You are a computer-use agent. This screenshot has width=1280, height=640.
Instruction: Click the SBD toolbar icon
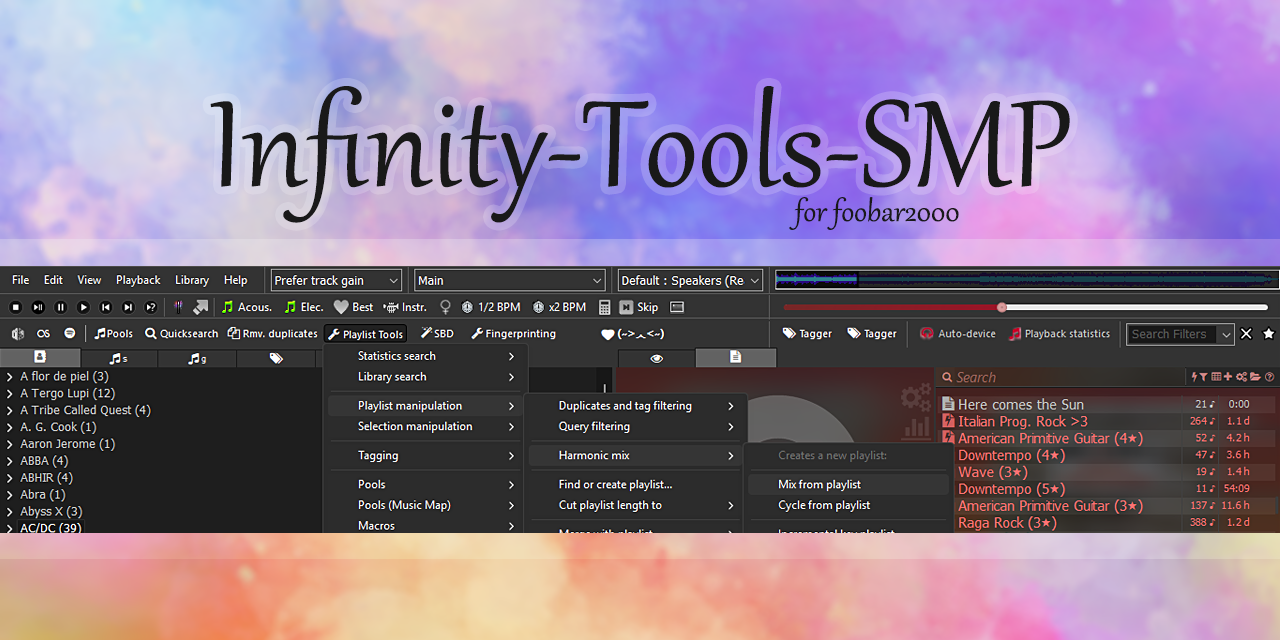438,333
